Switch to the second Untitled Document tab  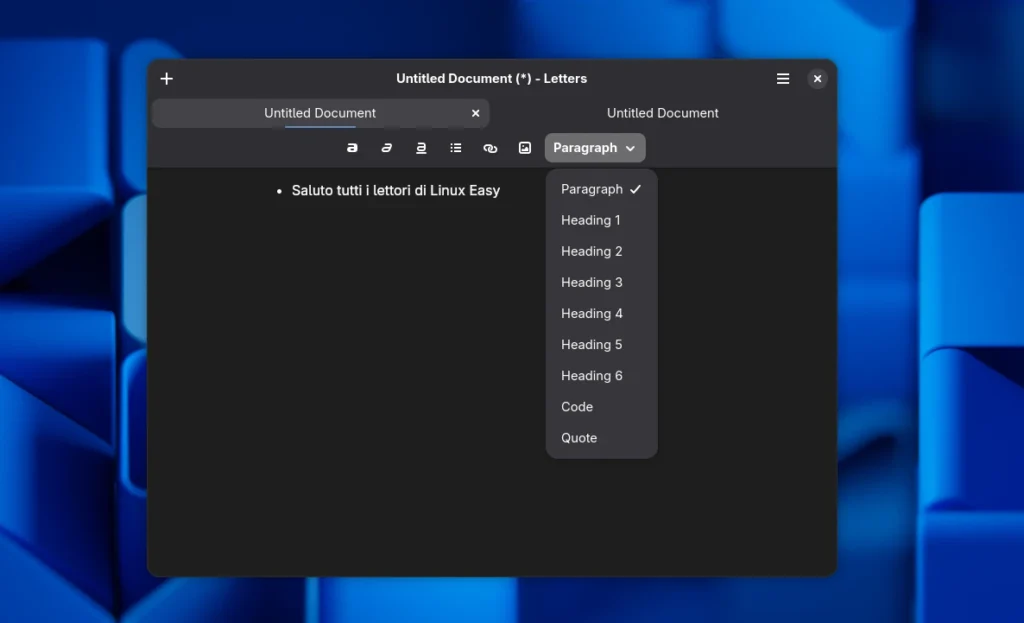(662, 114)
